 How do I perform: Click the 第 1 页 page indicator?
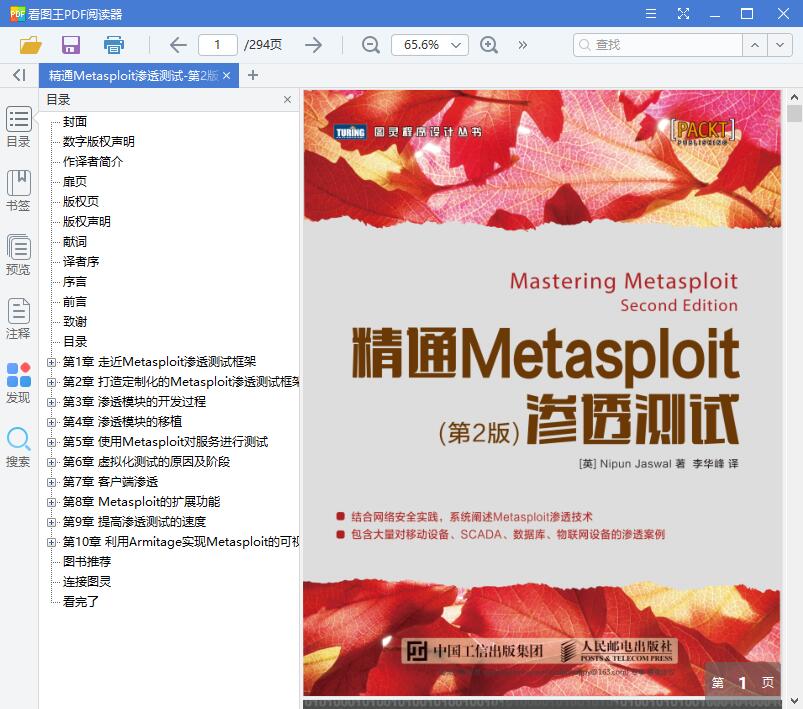(x=743, y=682)
